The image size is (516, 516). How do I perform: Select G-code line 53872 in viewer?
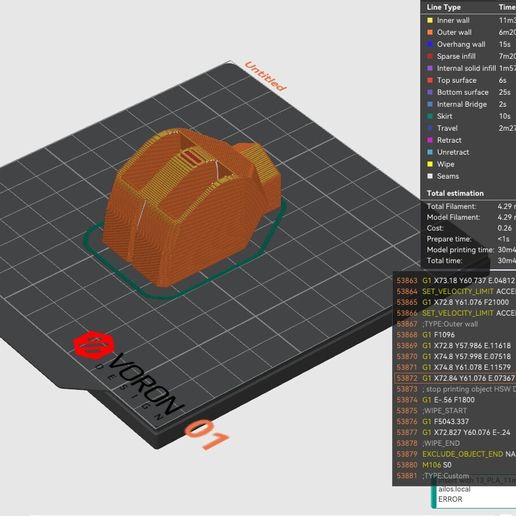(x=455, y=378)
